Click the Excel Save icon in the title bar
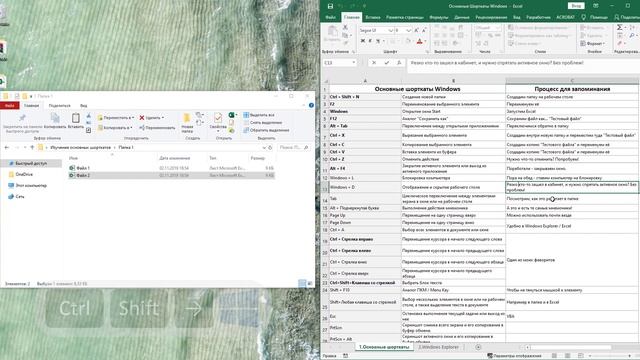This screenshot has width=640, height=360. coord(330,6)
